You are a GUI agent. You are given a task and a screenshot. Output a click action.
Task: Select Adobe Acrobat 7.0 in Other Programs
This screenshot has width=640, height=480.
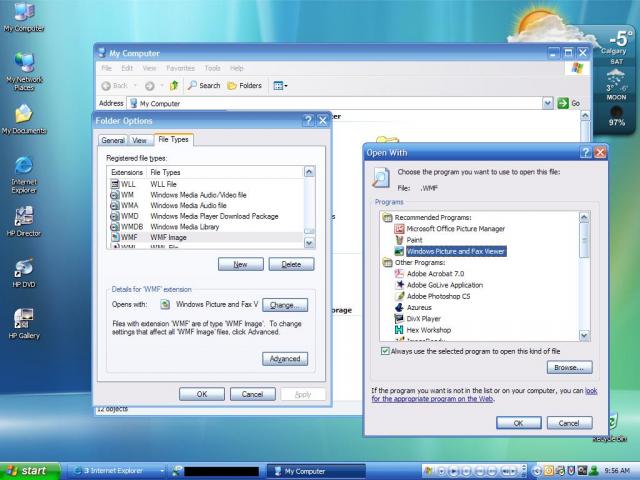[x=429, y=273]
